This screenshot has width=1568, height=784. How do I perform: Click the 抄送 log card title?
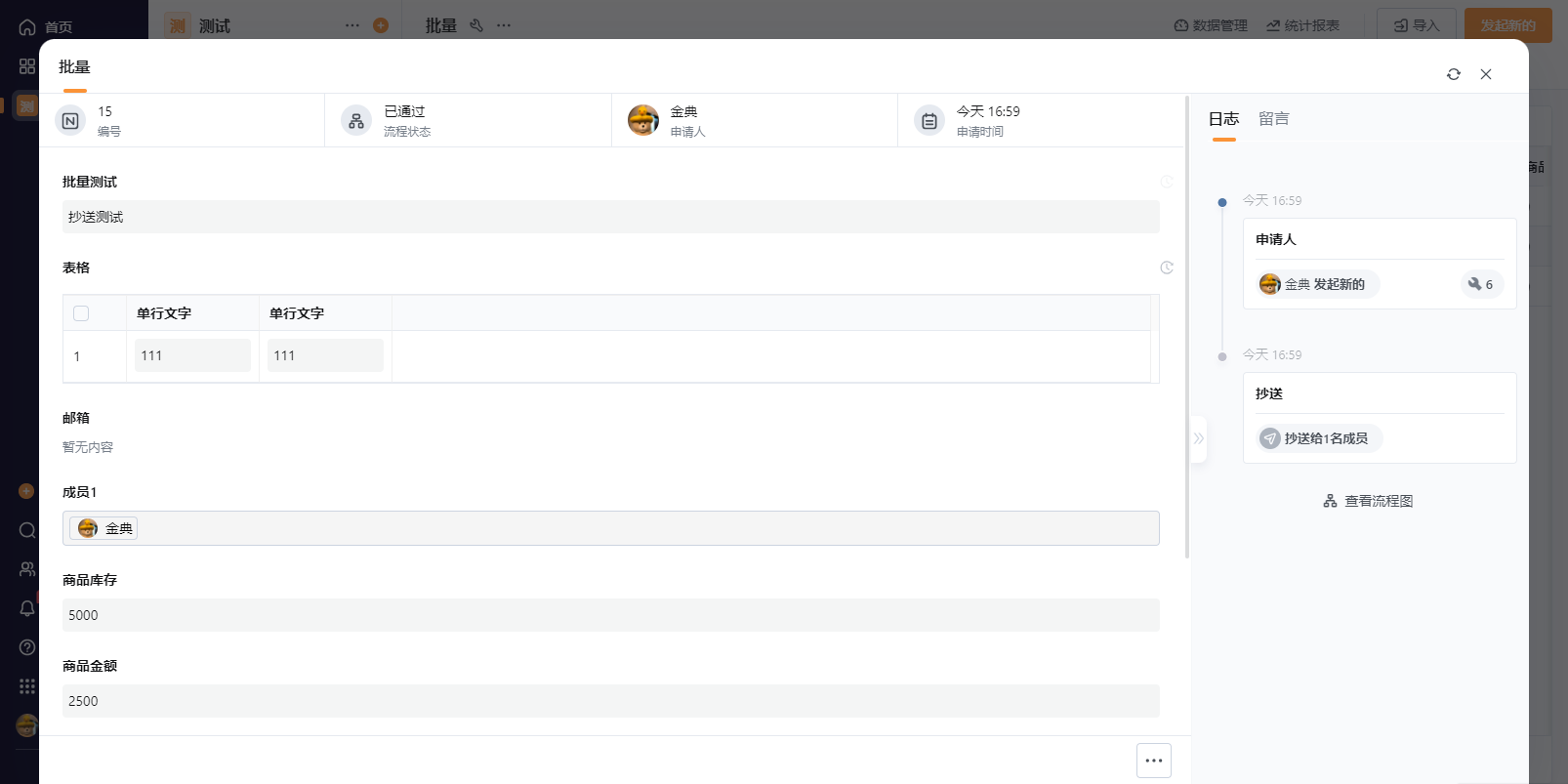click(x=1269, y=393)
